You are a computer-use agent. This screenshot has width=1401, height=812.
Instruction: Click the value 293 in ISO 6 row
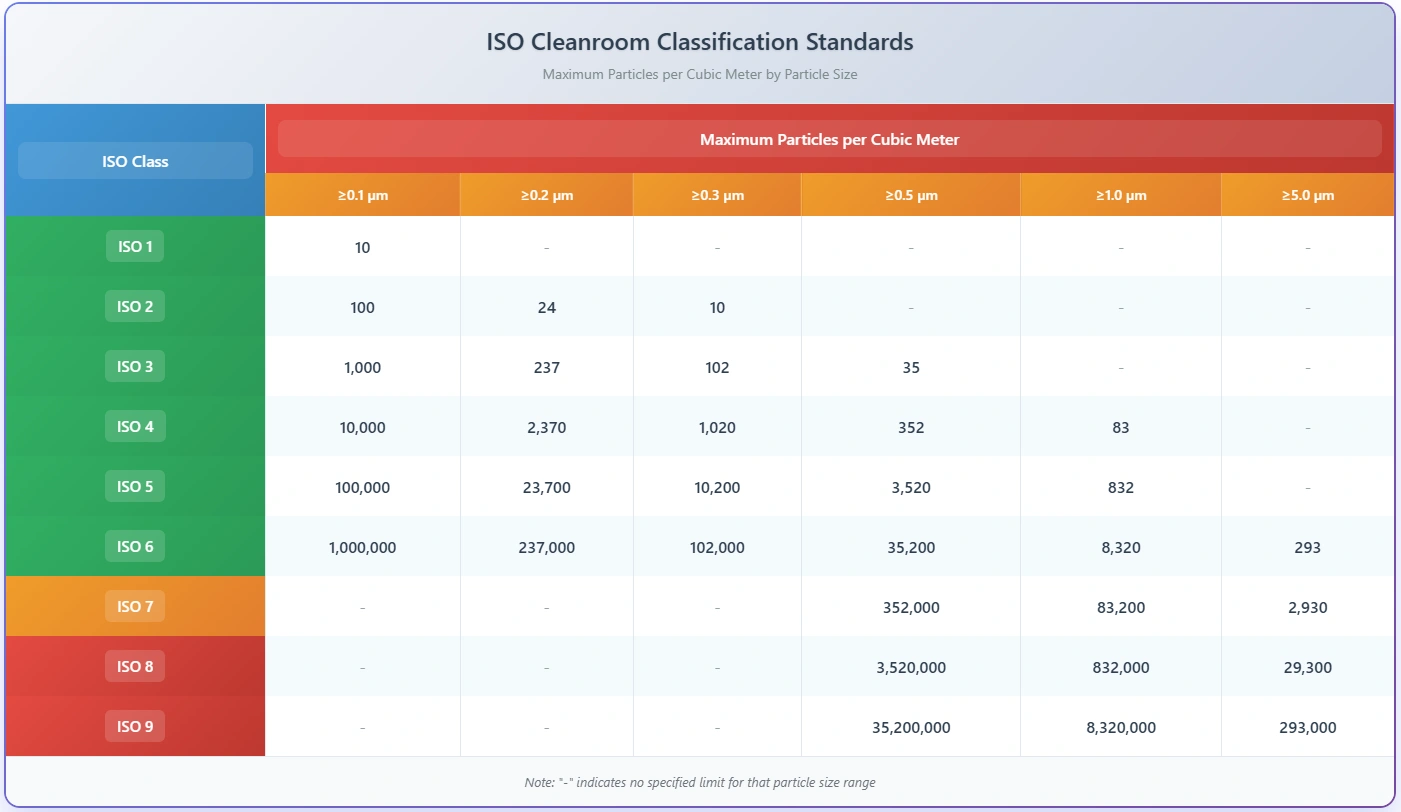coord(1307,547)
